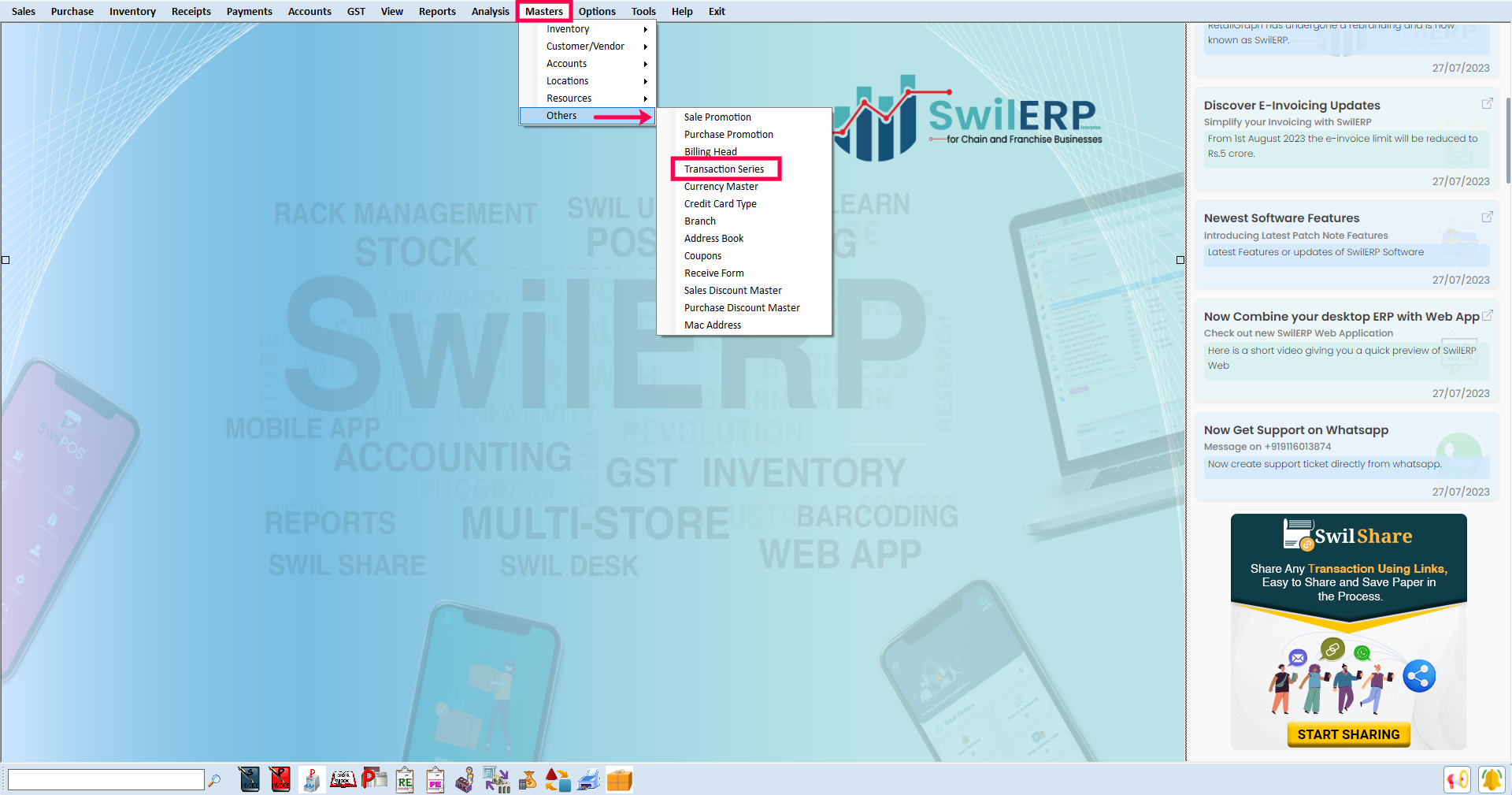Open the Now Get Support on Whatsapp card
Screen dimensions: 1512x795
[x=1347, y=456]
